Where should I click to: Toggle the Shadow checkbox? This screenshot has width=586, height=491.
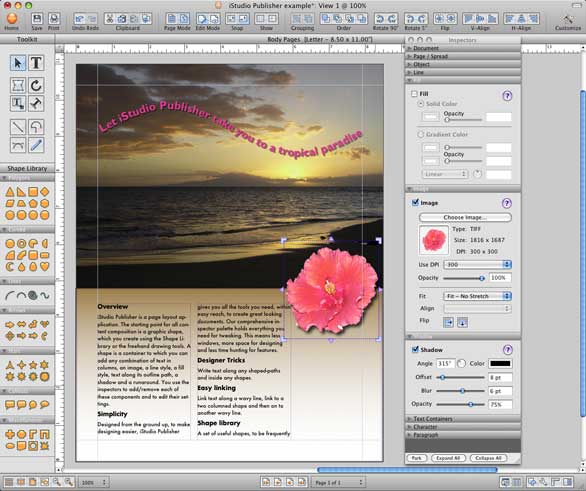pos(415,349)
